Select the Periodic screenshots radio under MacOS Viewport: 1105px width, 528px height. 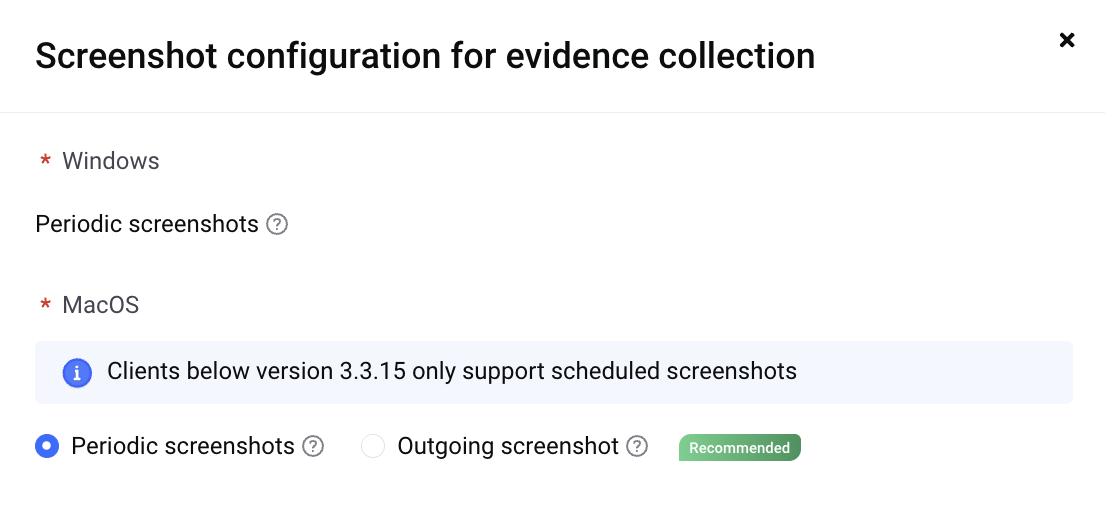point(47,446)
